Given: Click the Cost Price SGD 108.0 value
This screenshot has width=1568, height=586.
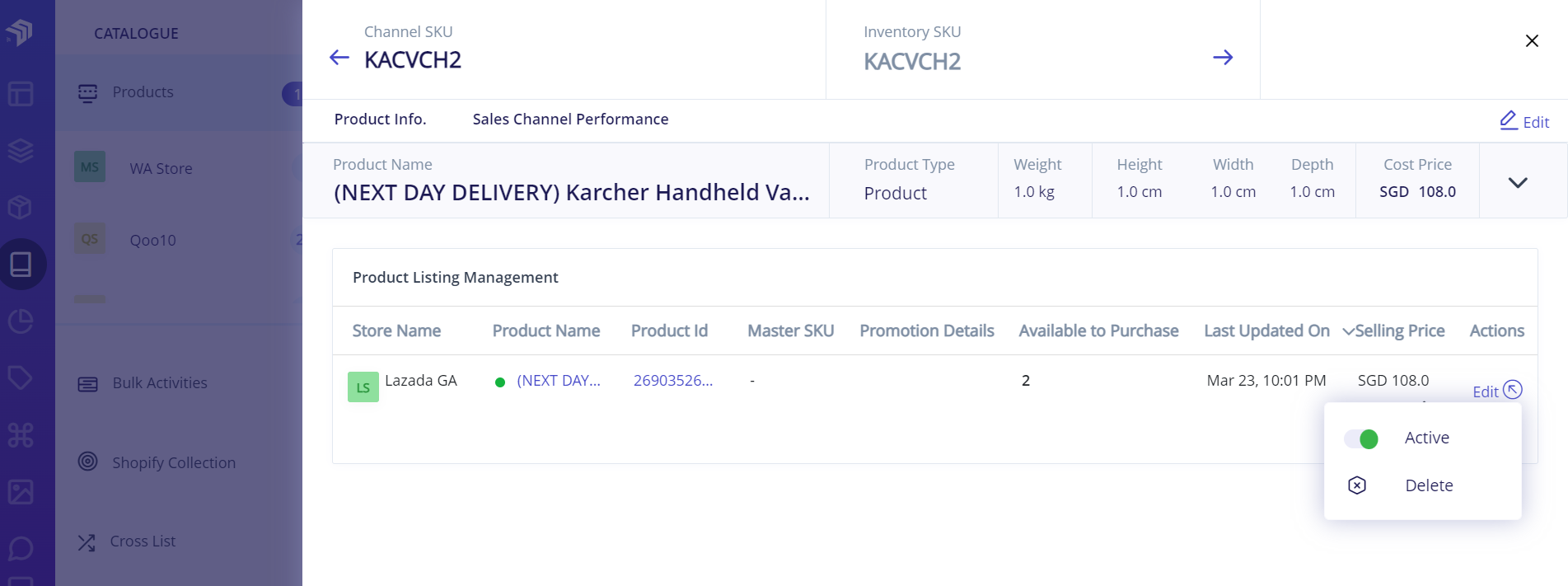Looking at the screenshot, I should 1418,192.
